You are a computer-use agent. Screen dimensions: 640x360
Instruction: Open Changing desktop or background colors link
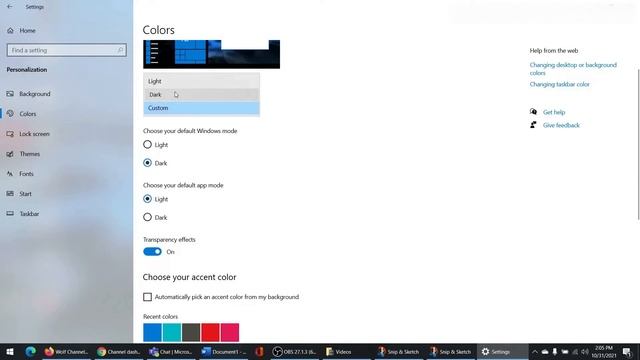click(x=573, y=69)
